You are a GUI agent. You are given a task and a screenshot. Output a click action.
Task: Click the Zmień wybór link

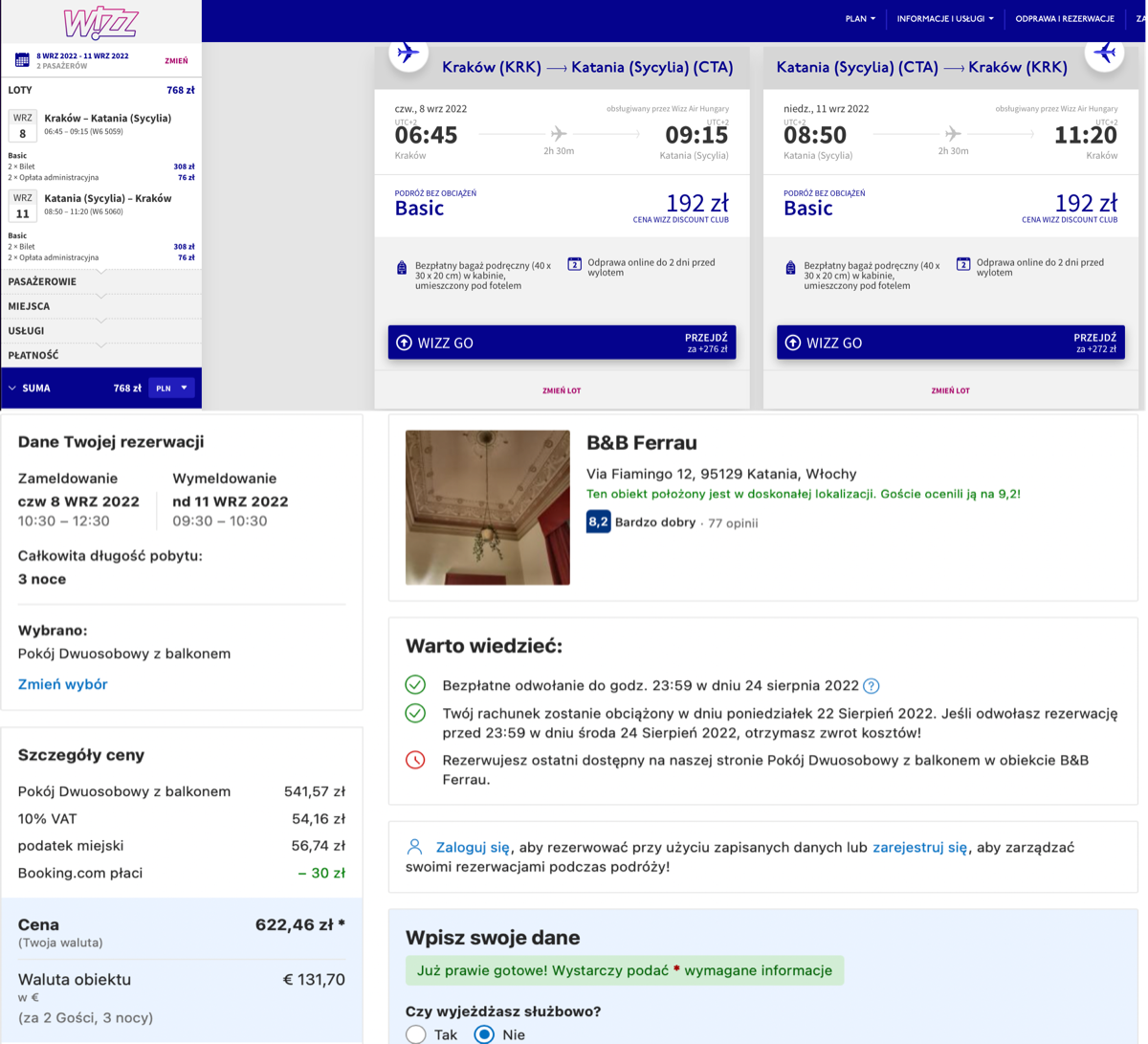tap(62, 684)
